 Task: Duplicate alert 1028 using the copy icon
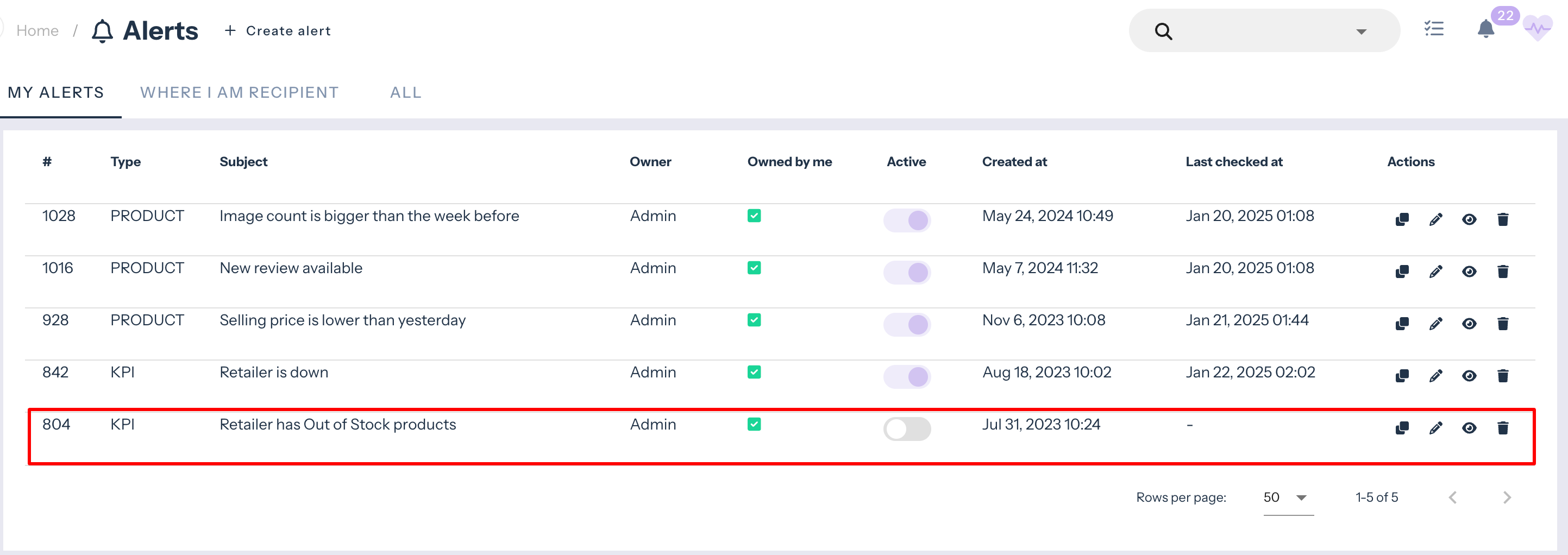coord(1402,220)
